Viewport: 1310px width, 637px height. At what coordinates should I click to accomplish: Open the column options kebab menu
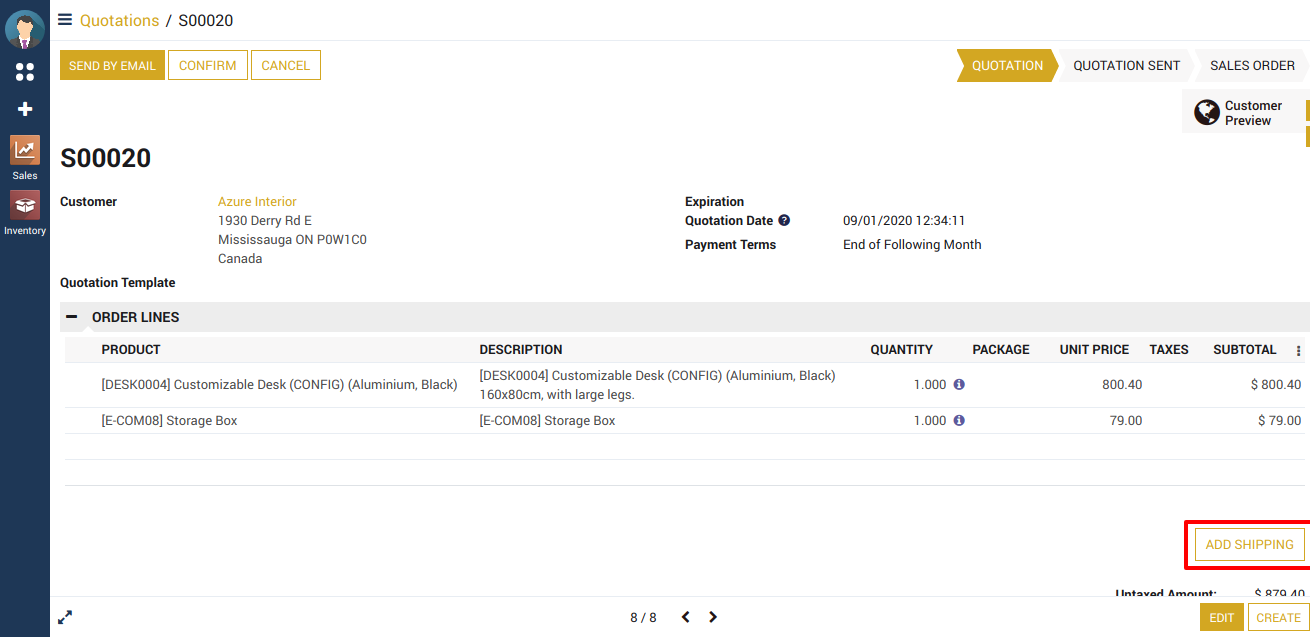[1299, 351]
